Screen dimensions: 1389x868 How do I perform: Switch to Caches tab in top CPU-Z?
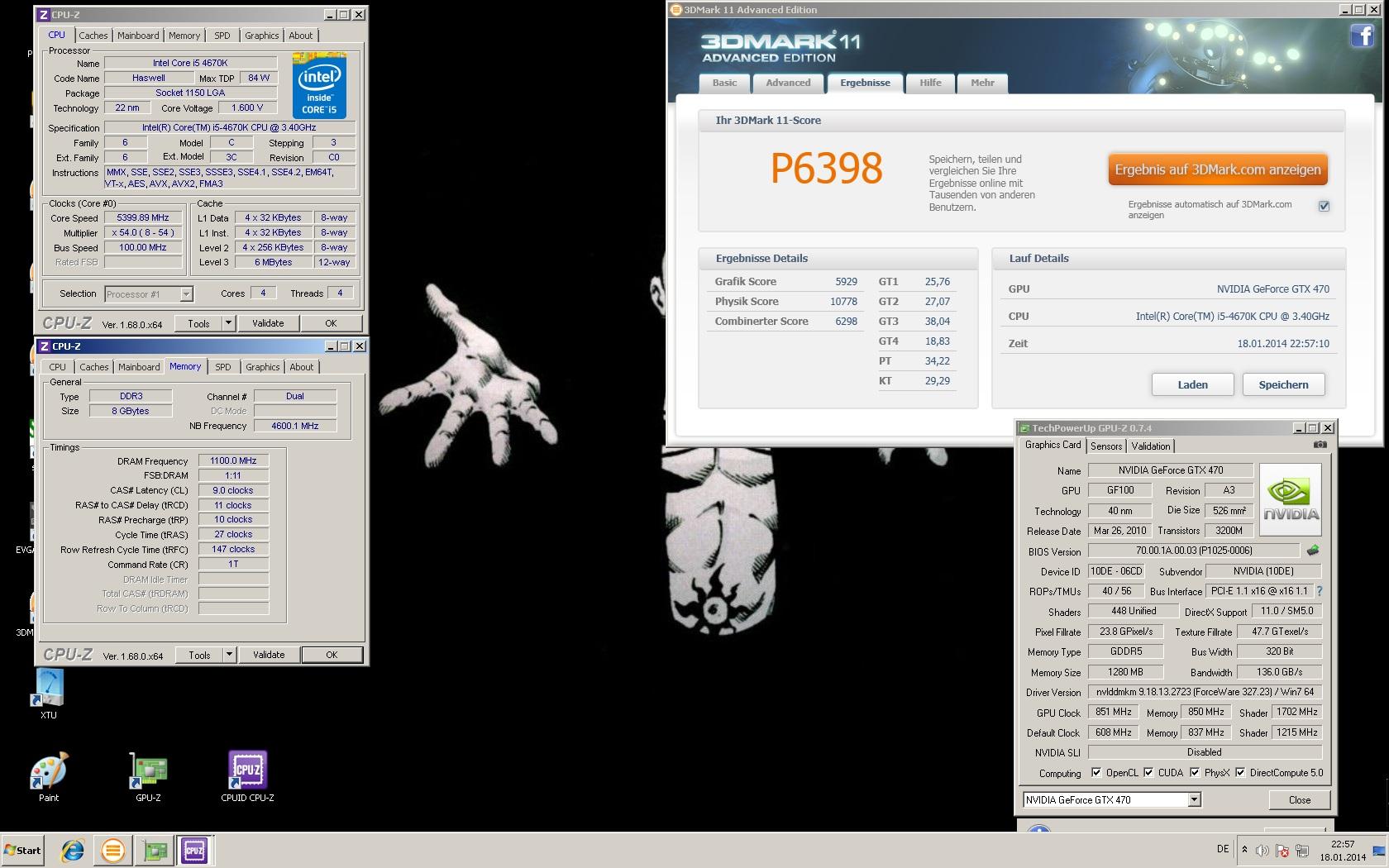click(x=93, y=36)
